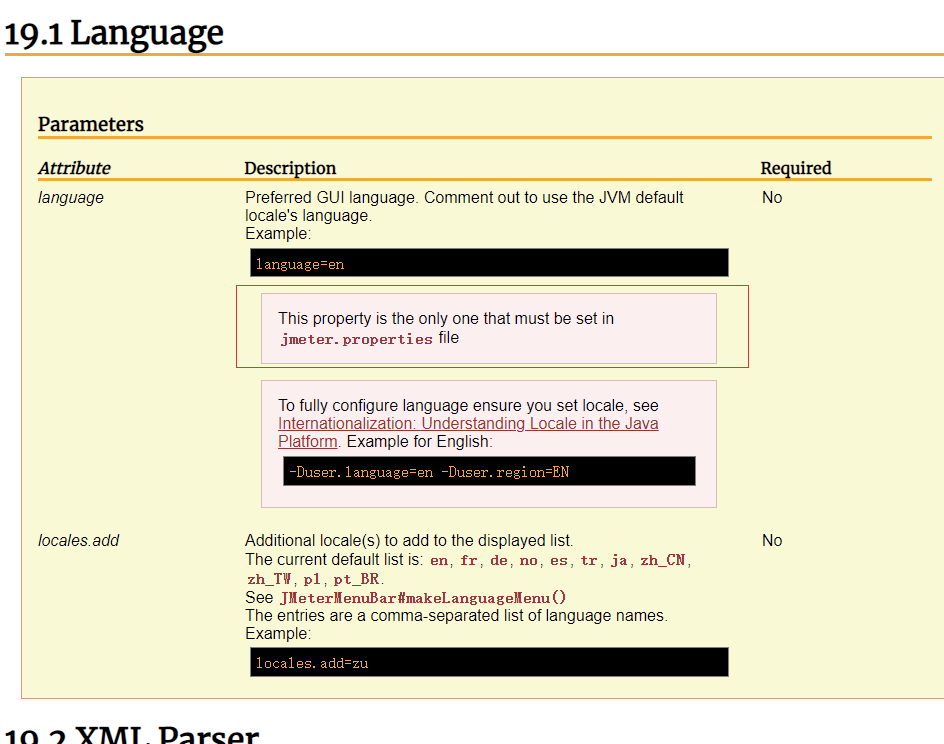The width and height of the screenshot is (944, 744).
Task: Click the Attribute column header
Action: [74, 168]
